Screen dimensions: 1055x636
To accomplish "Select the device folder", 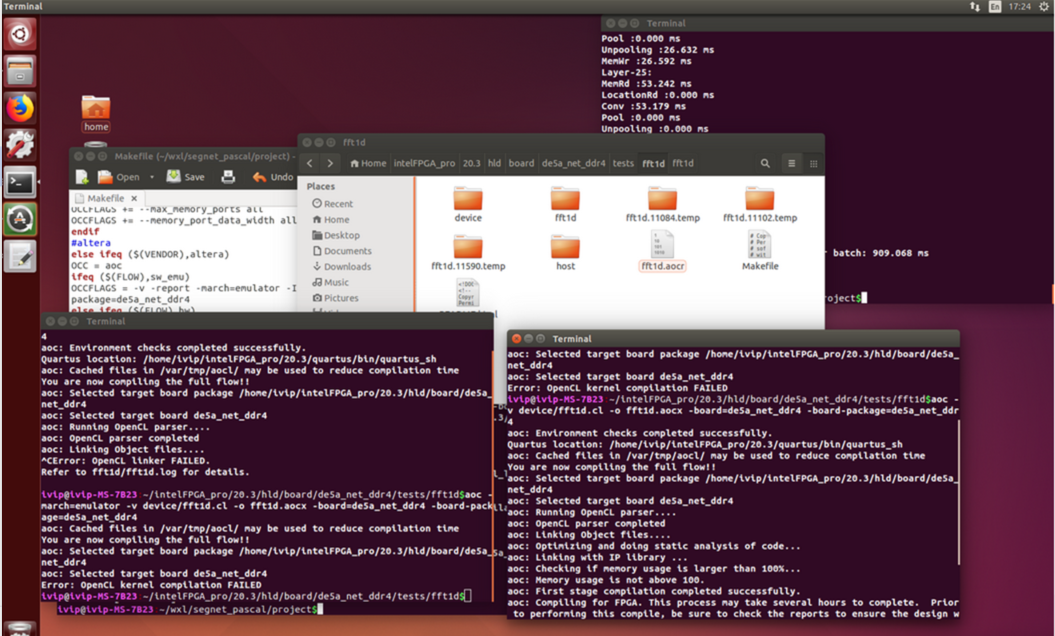I will 468,204.
